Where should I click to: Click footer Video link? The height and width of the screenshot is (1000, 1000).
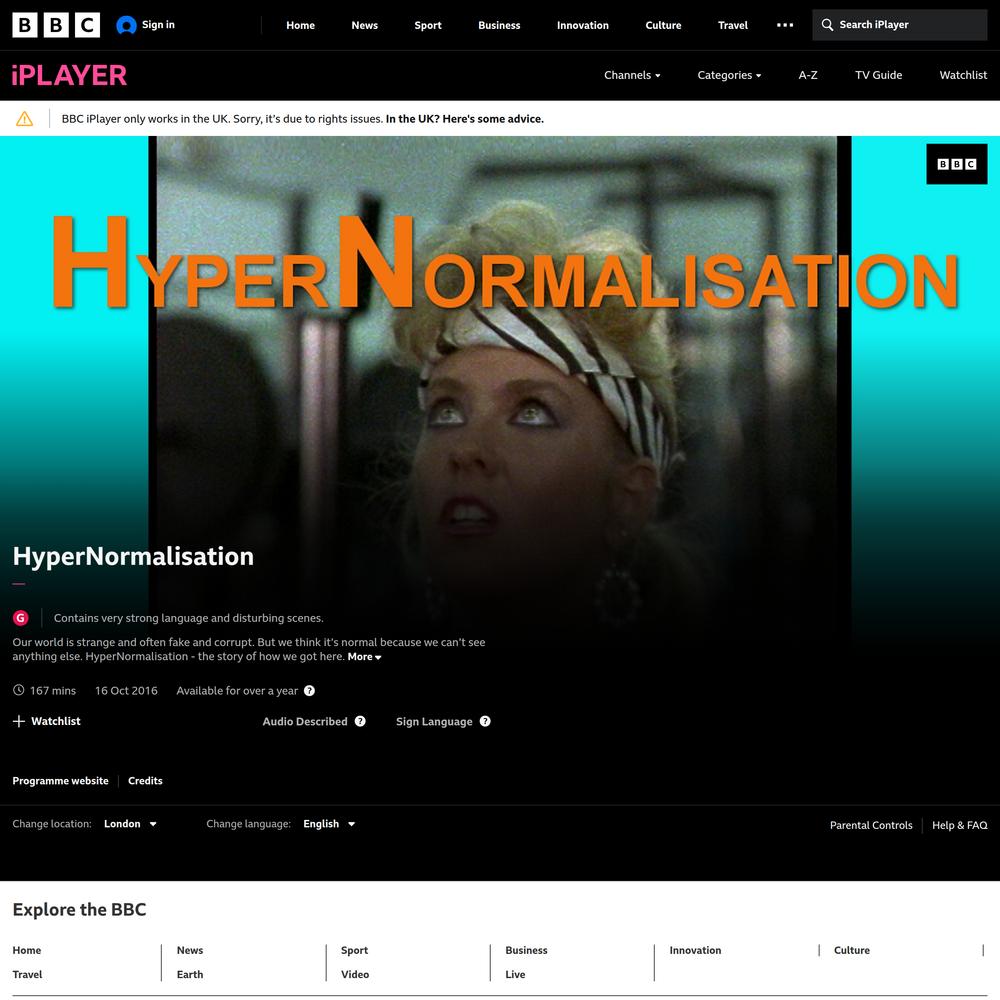click(x=355, y=974)
